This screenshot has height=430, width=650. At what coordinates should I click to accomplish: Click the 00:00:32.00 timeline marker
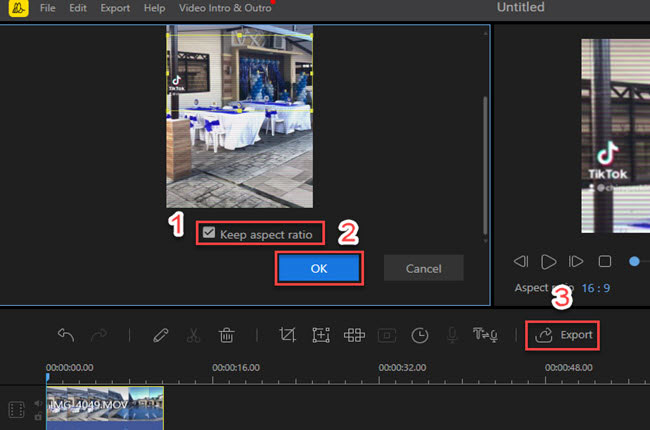coord(402,367)
